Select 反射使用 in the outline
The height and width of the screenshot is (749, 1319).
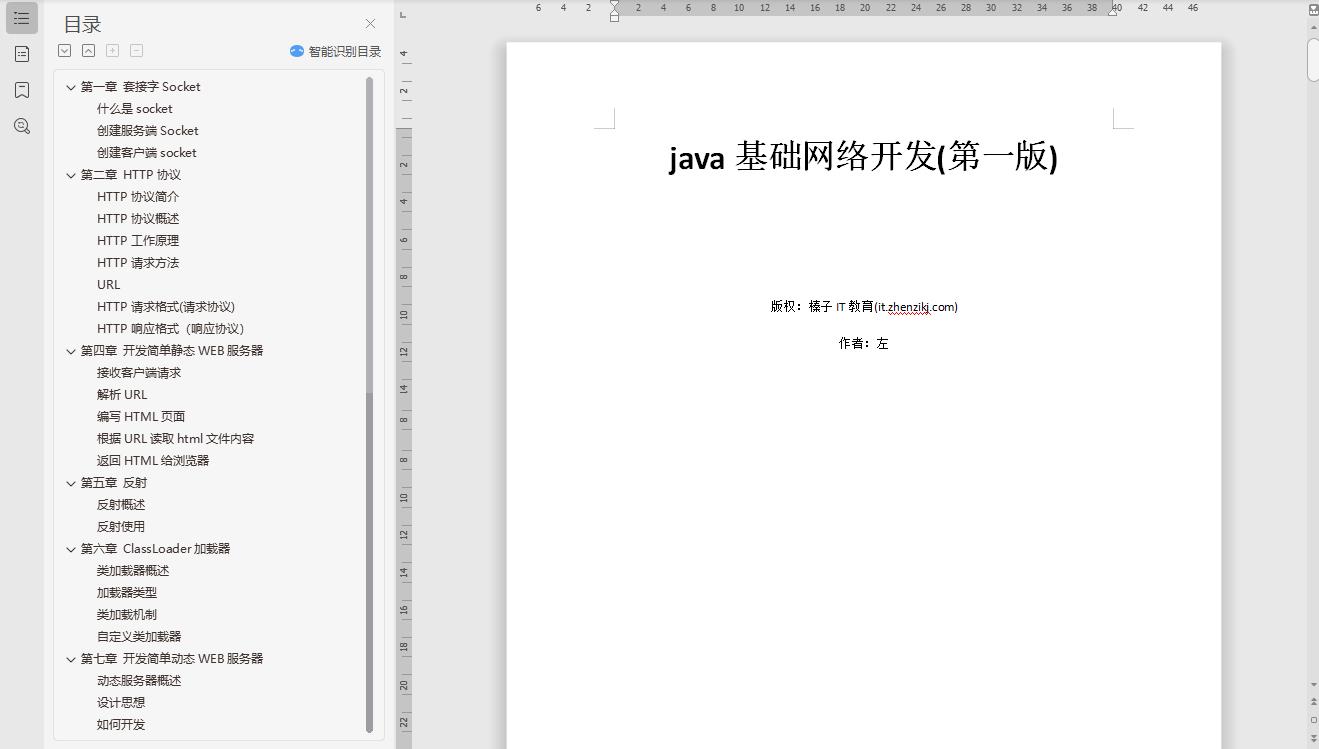click(x=121, y=527)
